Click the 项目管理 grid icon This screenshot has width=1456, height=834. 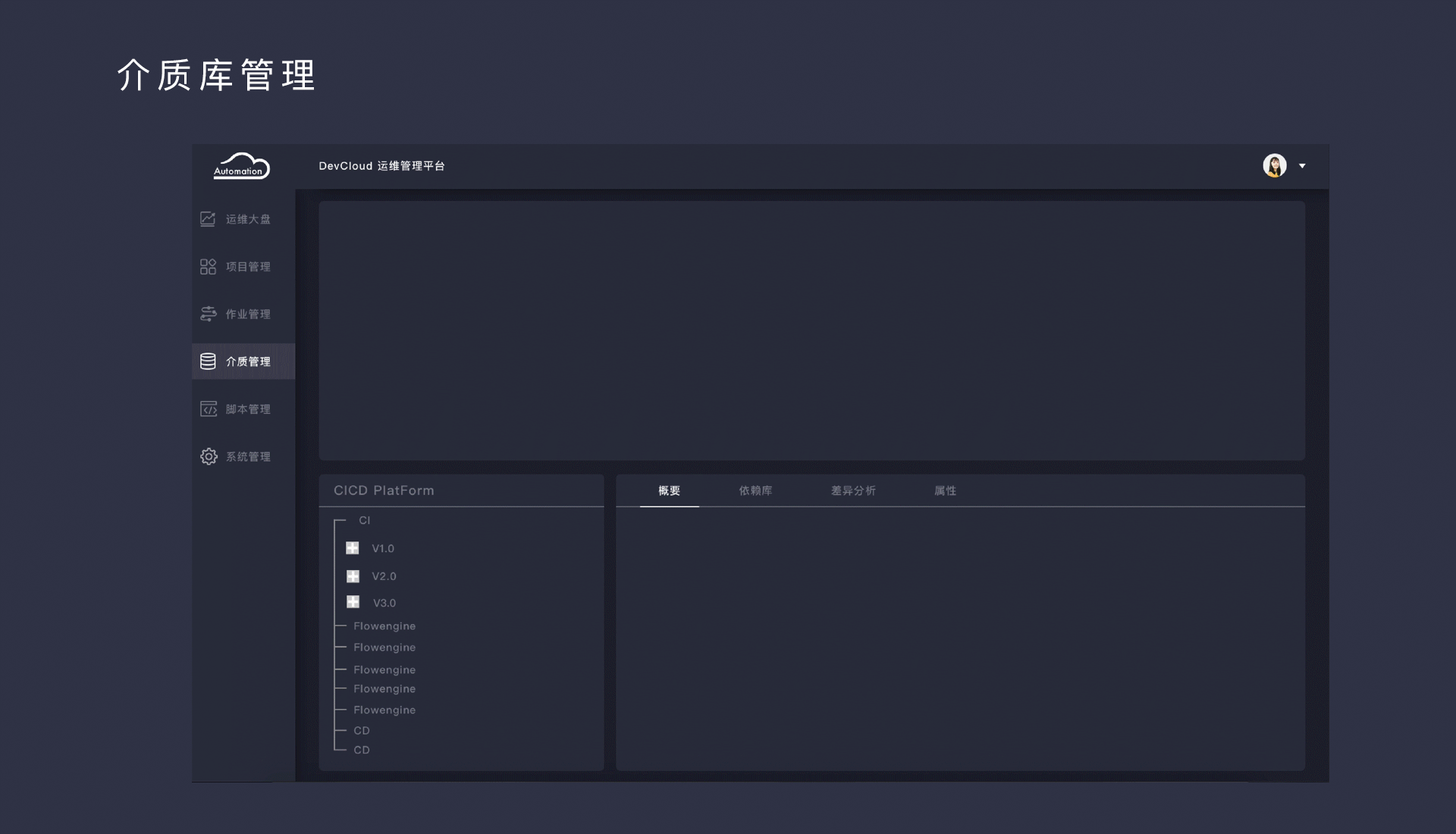pyautogui.click(x=208, y=267)
